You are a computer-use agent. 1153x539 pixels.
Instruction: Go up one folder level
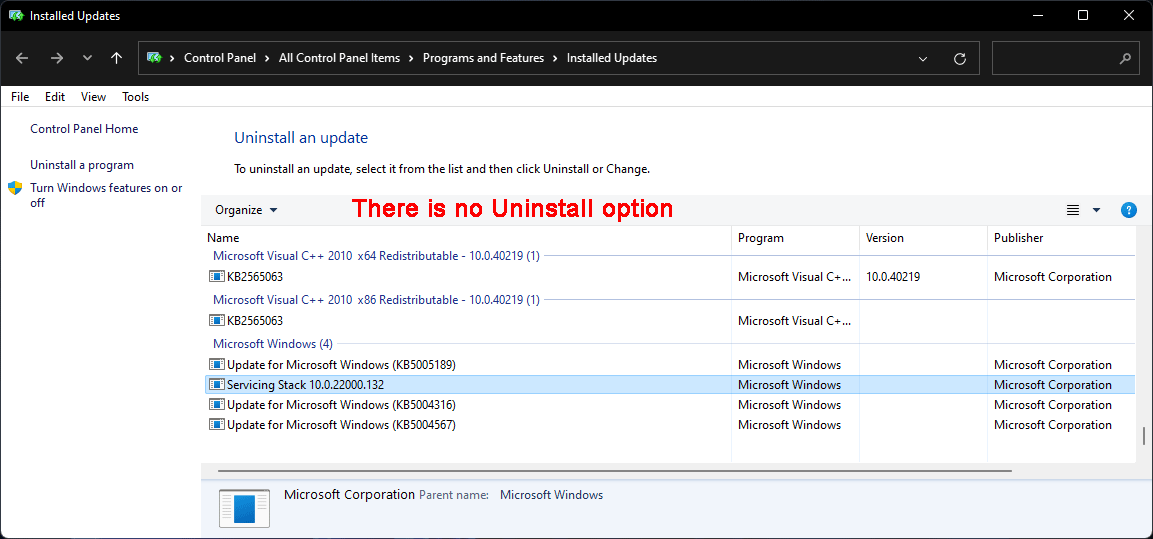pos(116,58)
